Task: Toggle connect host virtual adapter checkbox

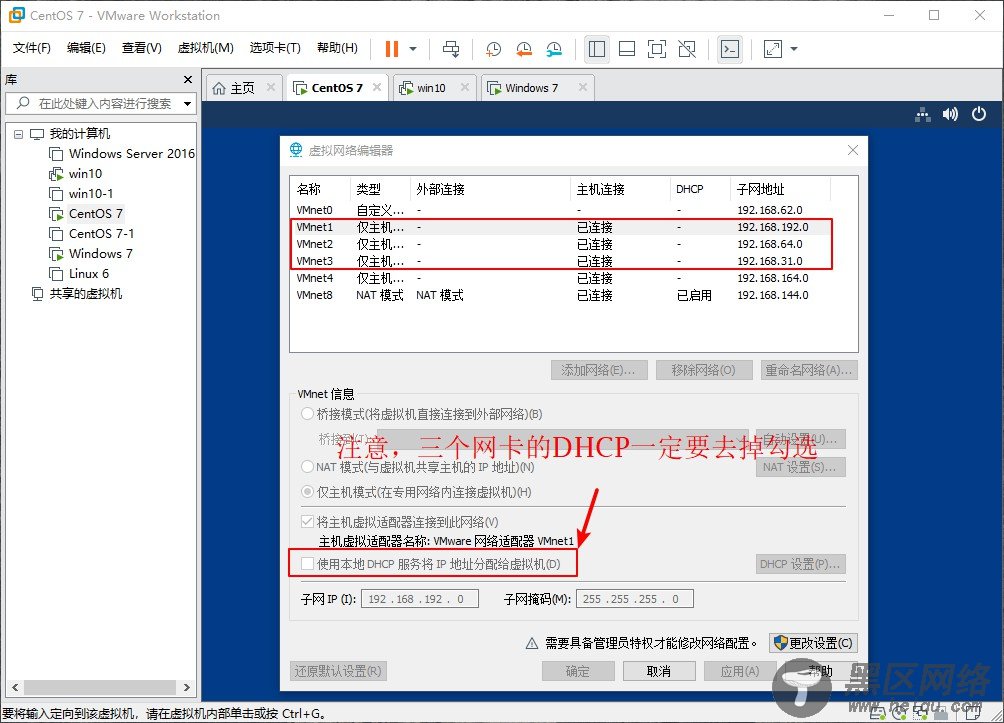Action: tap(307, 522)
